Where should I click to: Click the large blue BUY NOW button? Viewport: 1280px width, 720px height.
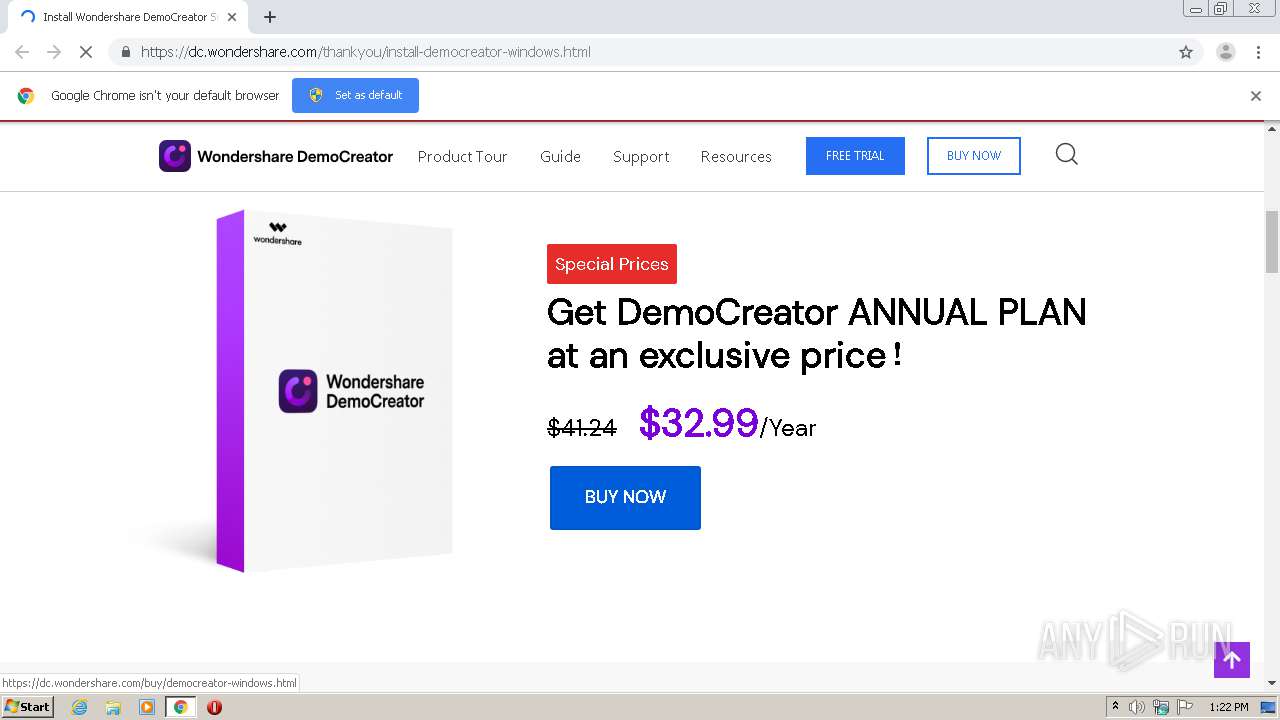(625, 497)
